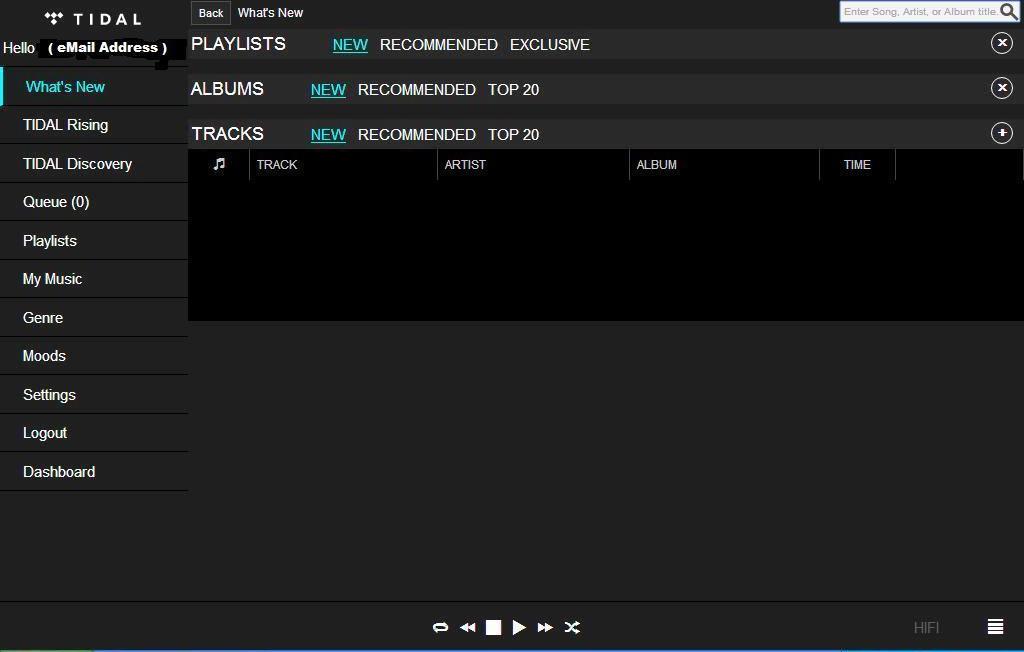Viewport: 1024px width, 652px height.
Task: Click the eMail Address account label
Action: tap(107, 48)
